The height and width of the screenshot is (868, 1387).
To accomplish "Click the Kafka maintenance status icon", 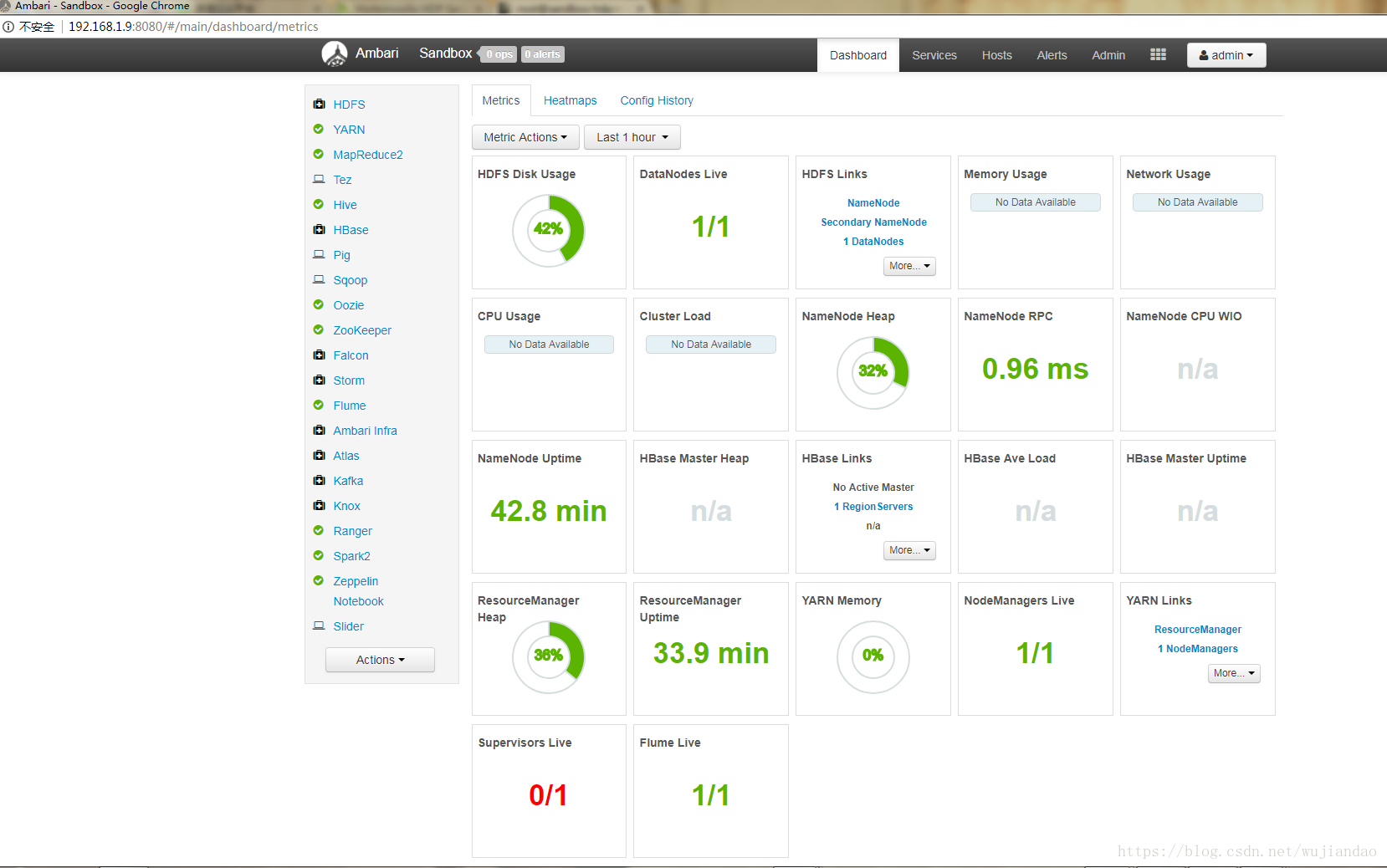I will [x=319, y=481].
